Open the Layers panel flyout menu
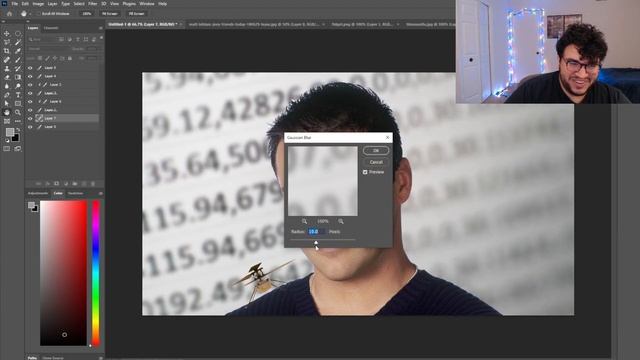Image resolution: width=640 pixels, height=360 pixels. coord(100,28)
